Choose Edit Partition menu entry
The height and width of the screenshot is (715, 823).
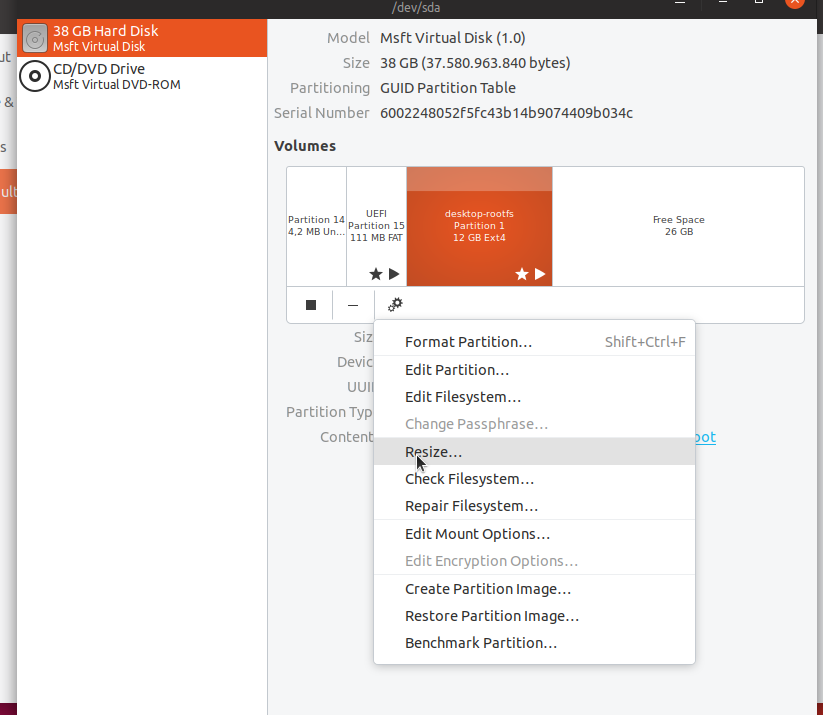(534, 370)
